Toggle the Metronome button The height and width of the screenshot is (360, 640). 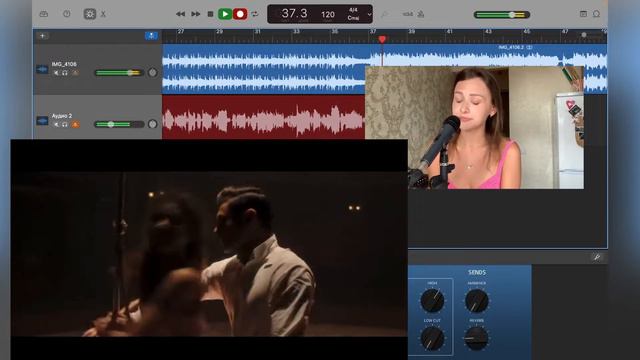[421, 14]
